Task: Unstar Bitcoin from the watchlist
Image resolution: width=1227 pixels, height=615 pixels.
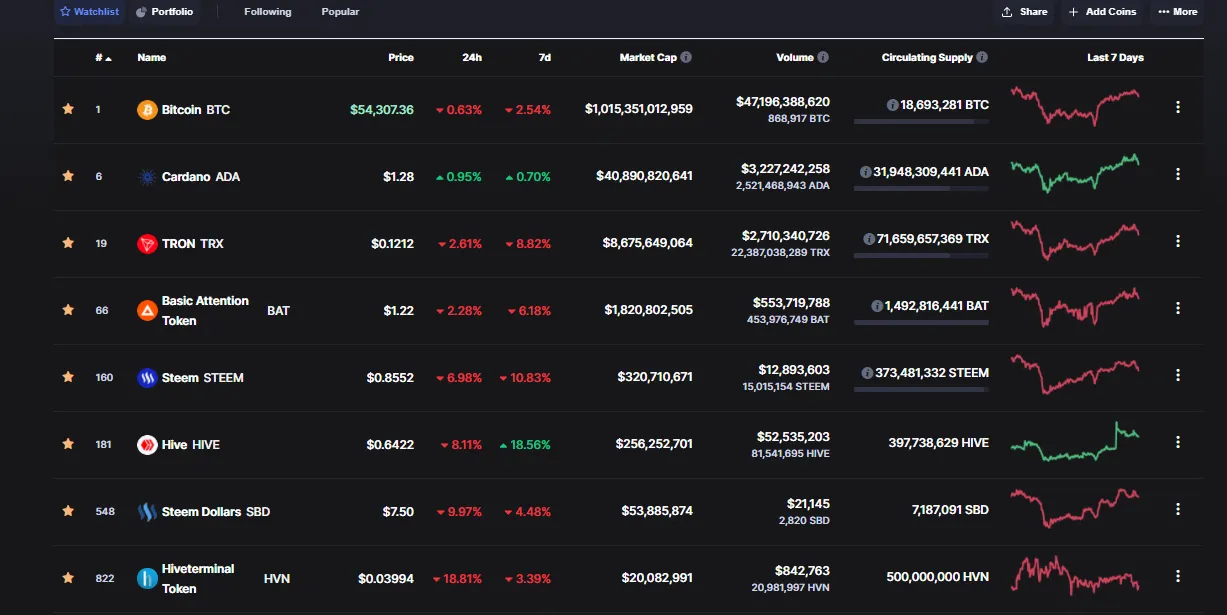Action: coord(68,109)
